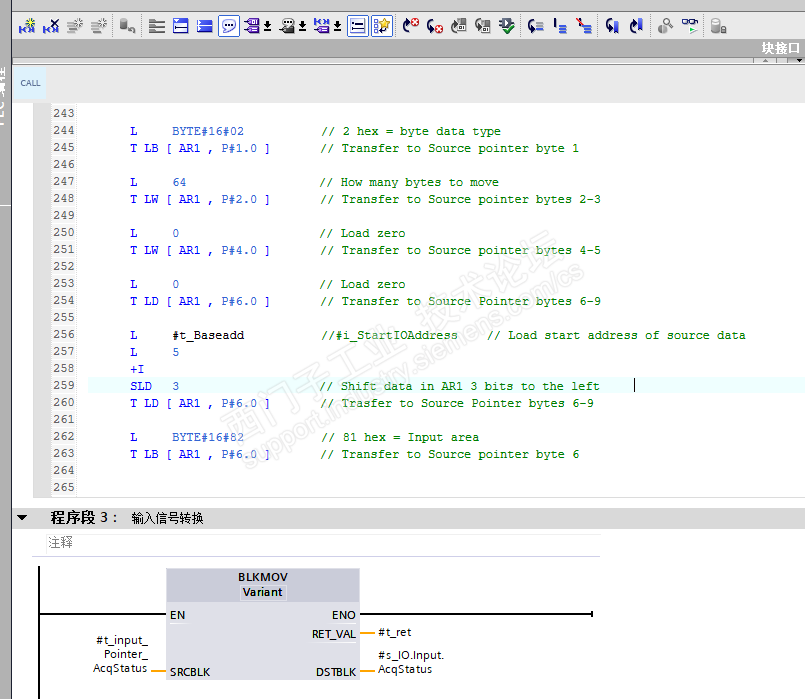805x699 pixels.
Task: Click the Add row icon beside Insert row
Action: pyautogui.click(x=99, y=26)
